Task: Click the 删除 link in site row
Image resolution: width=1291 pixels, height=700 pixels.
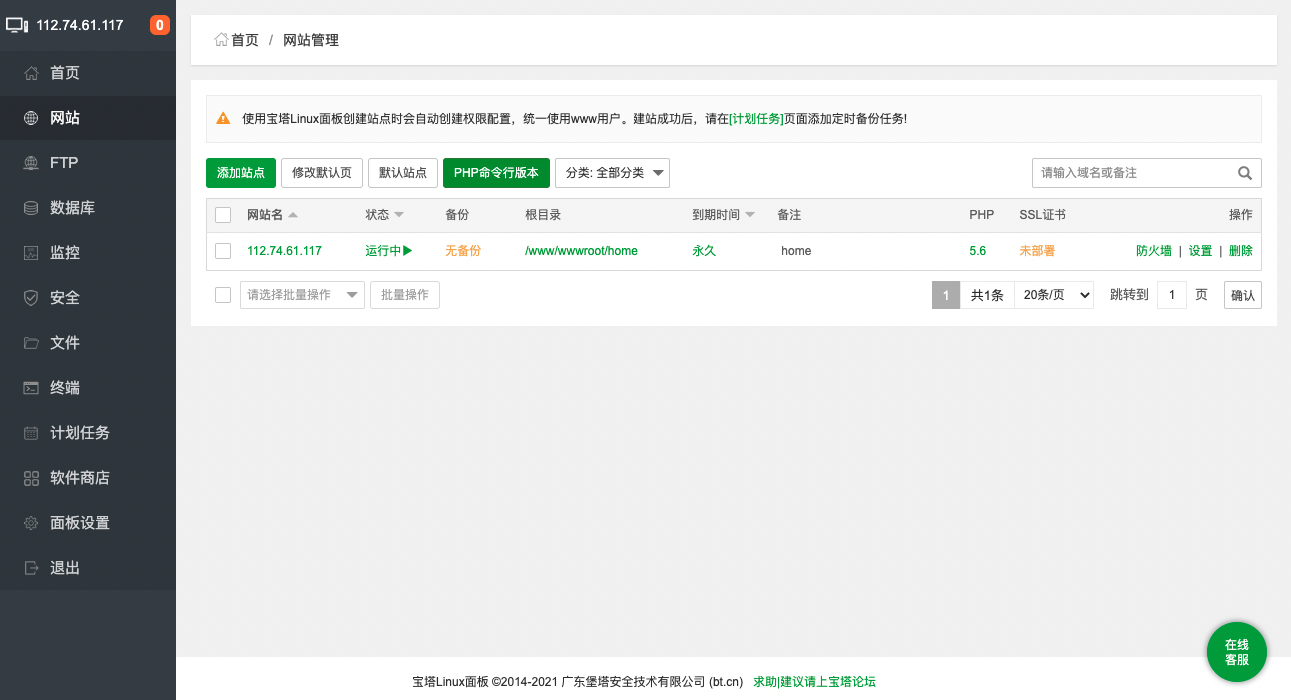Action: [x=1241, y=251]
